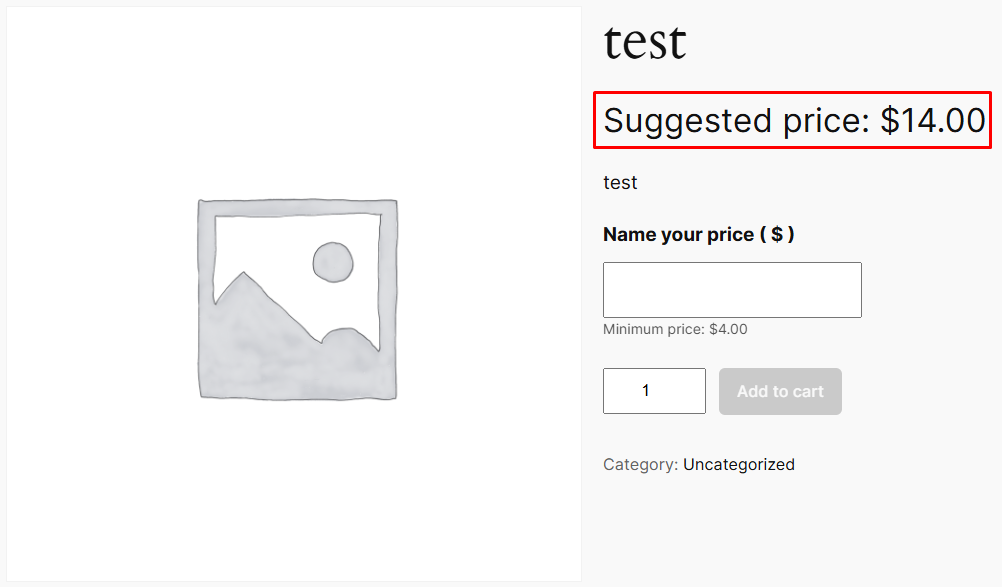This screenshot has height=587, width=1002.
Task: Click the dollar sign in price label
Action: click(777, 234)
